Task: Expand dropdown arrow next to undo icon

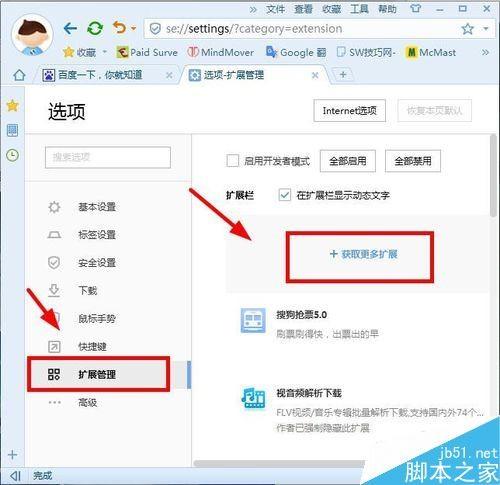Action: coord(133,29)
